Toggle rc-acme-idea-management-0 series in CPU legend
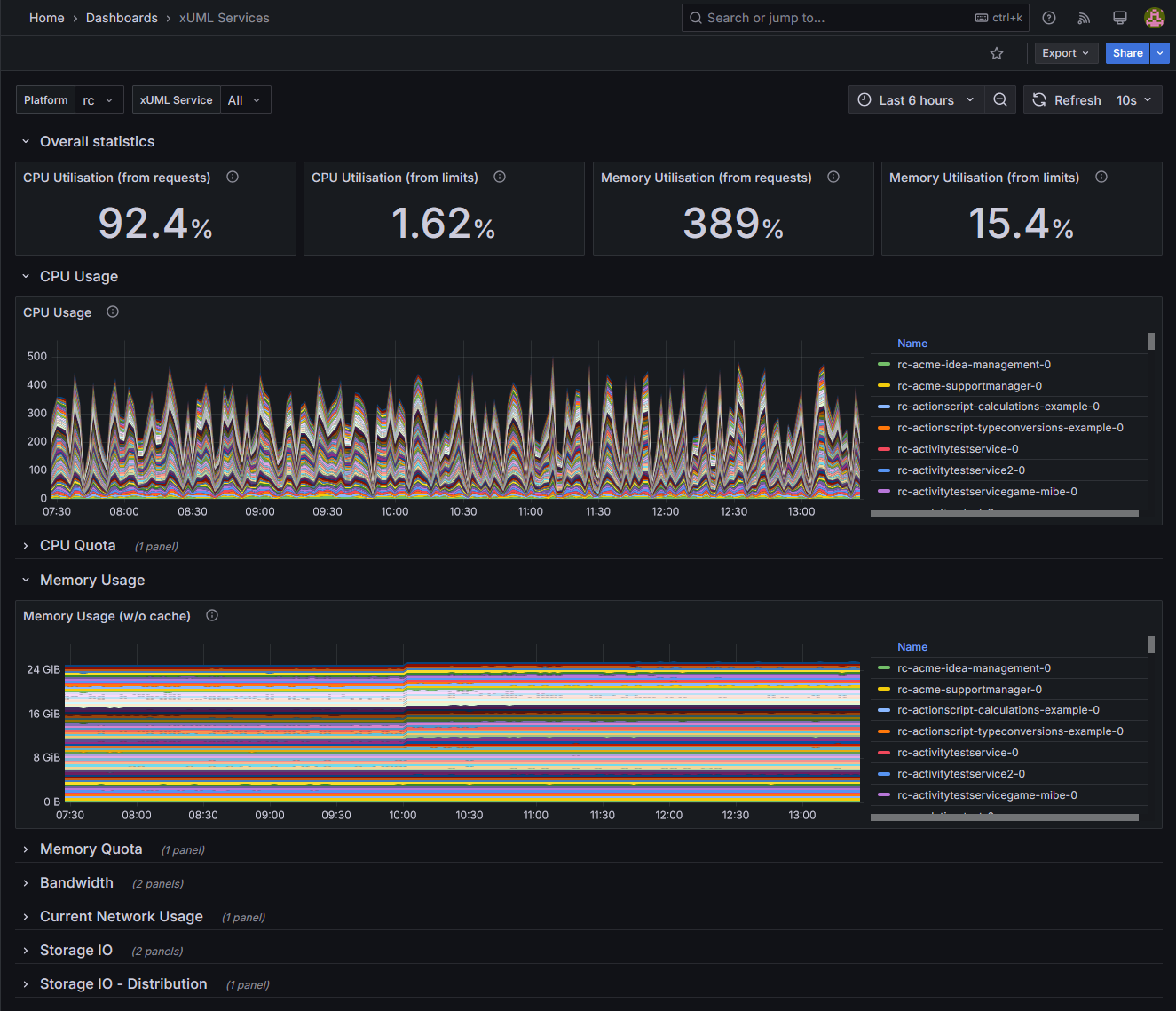Viewport: 1176px width, 1011px height. pyautogui.click(x=974, y=365)
